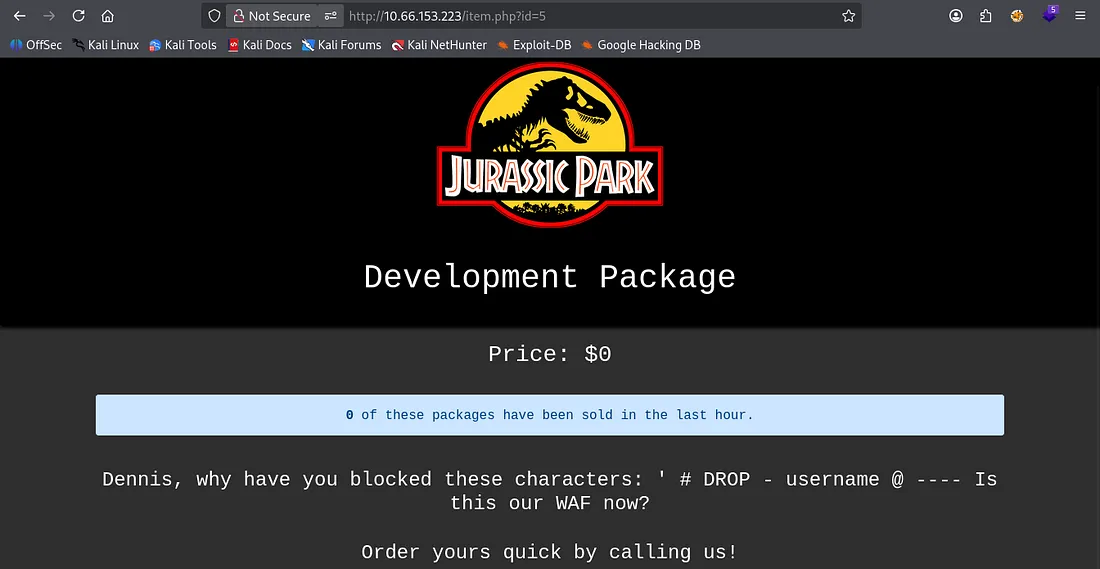Open the site permissions icon in address bar
The height and width of the screenshot is (569, 1100).
click(330, 16)
